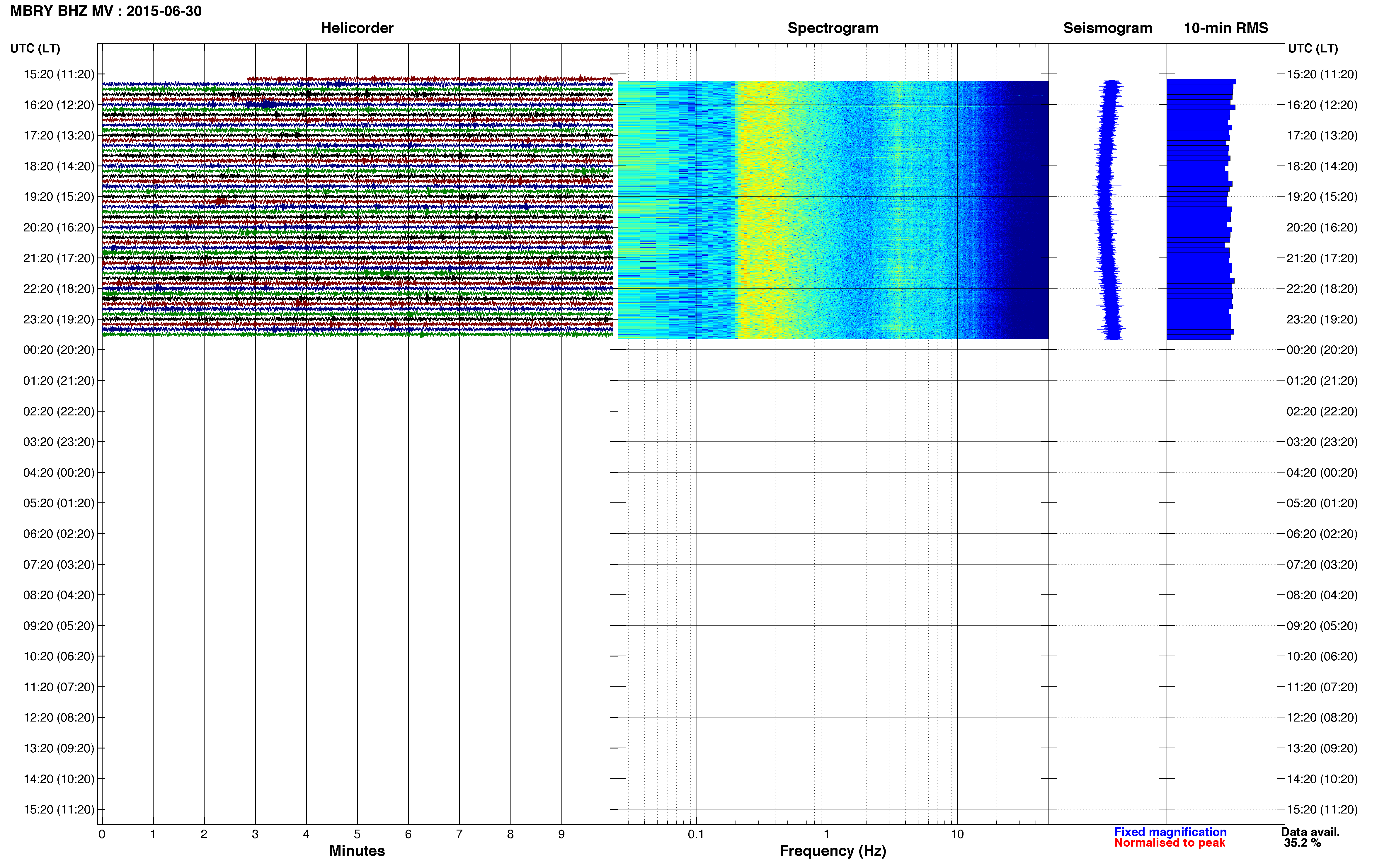1389x868 pixels.
Task: Click 05:20 (01:20) on the RMS time axis
Action: point(1322,504)
